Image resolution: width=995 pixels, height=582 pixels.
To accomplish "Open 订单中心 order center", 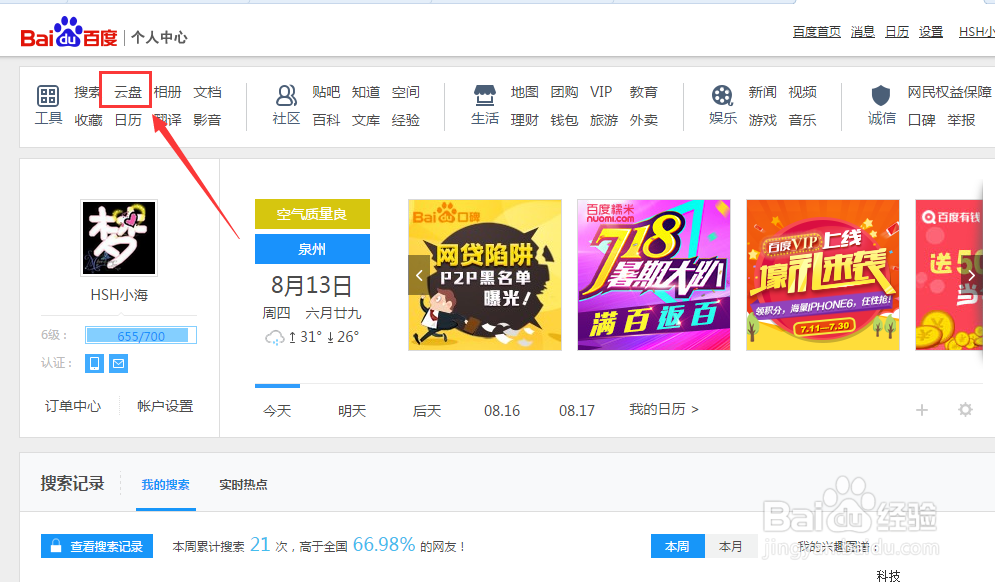I will (73, 406).
